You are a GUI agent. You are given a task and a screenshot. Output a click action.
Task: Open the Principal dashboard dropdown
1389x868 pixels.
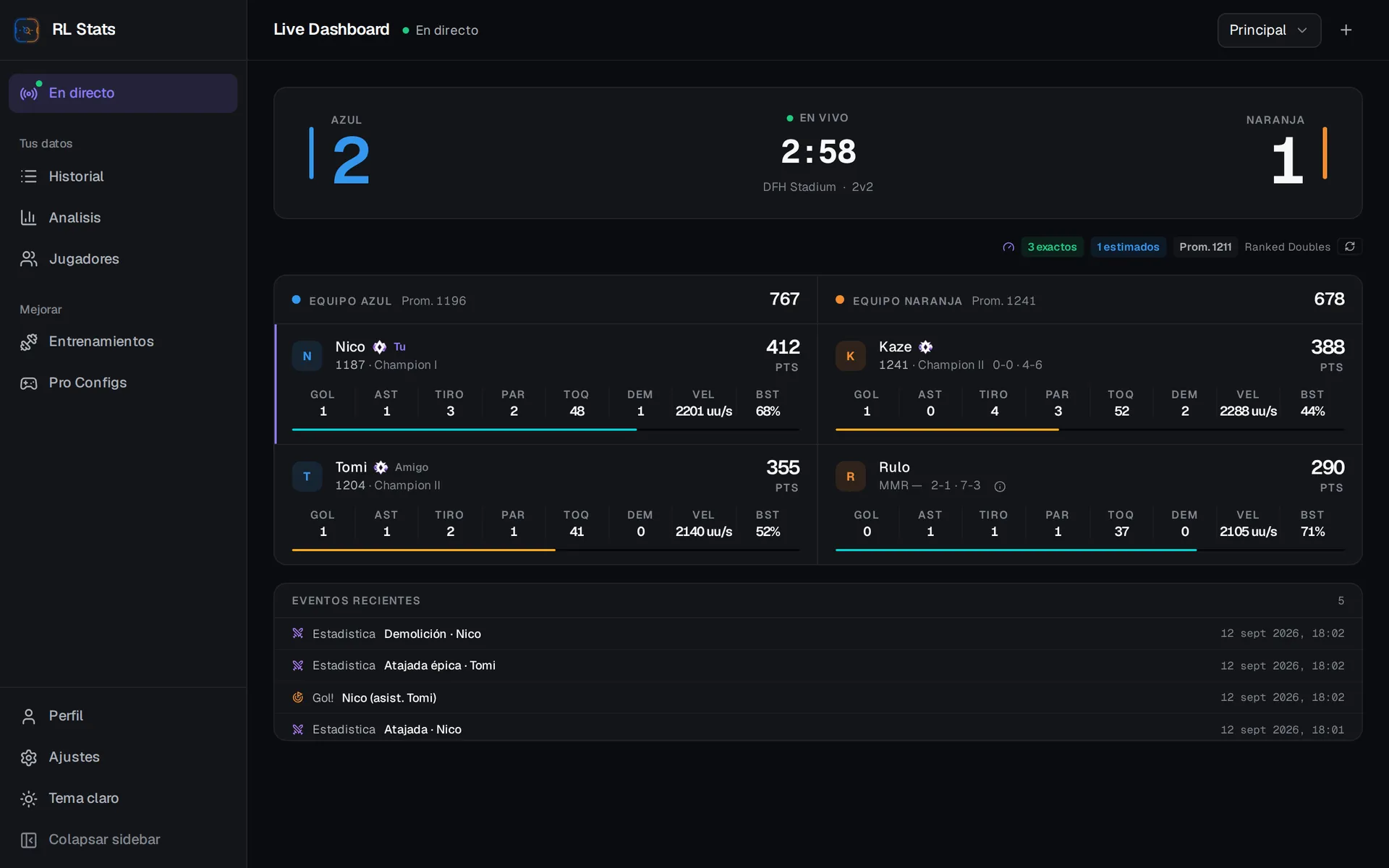[x=1269, y=30]
